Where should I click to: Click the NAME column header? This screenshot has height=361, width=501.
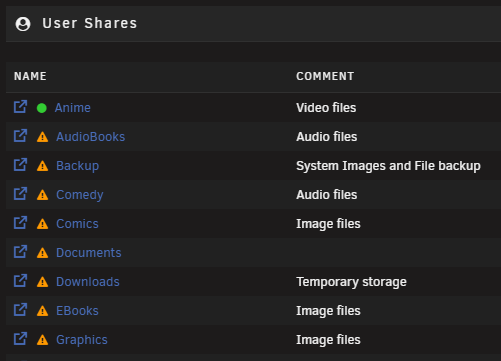coord(30,76)
